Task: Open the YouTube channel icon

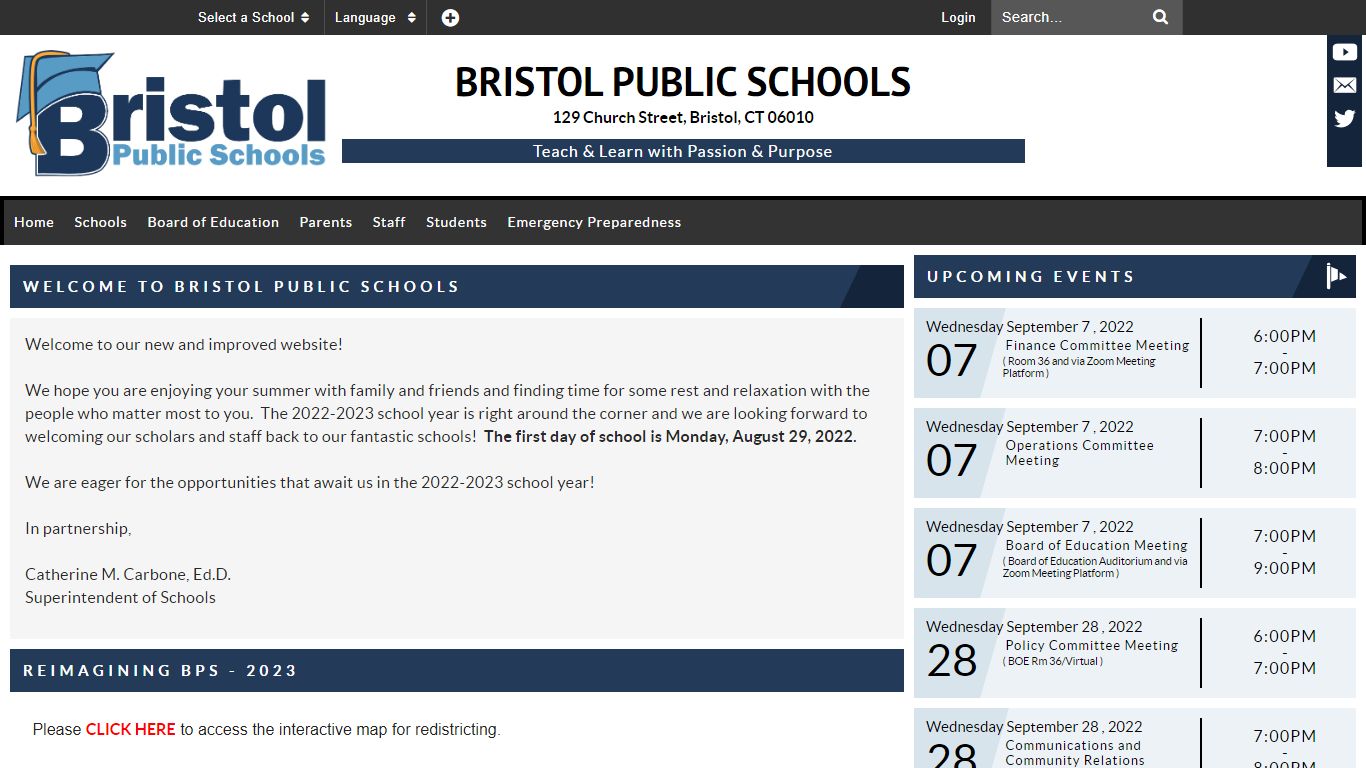Action: (1345, 52)
